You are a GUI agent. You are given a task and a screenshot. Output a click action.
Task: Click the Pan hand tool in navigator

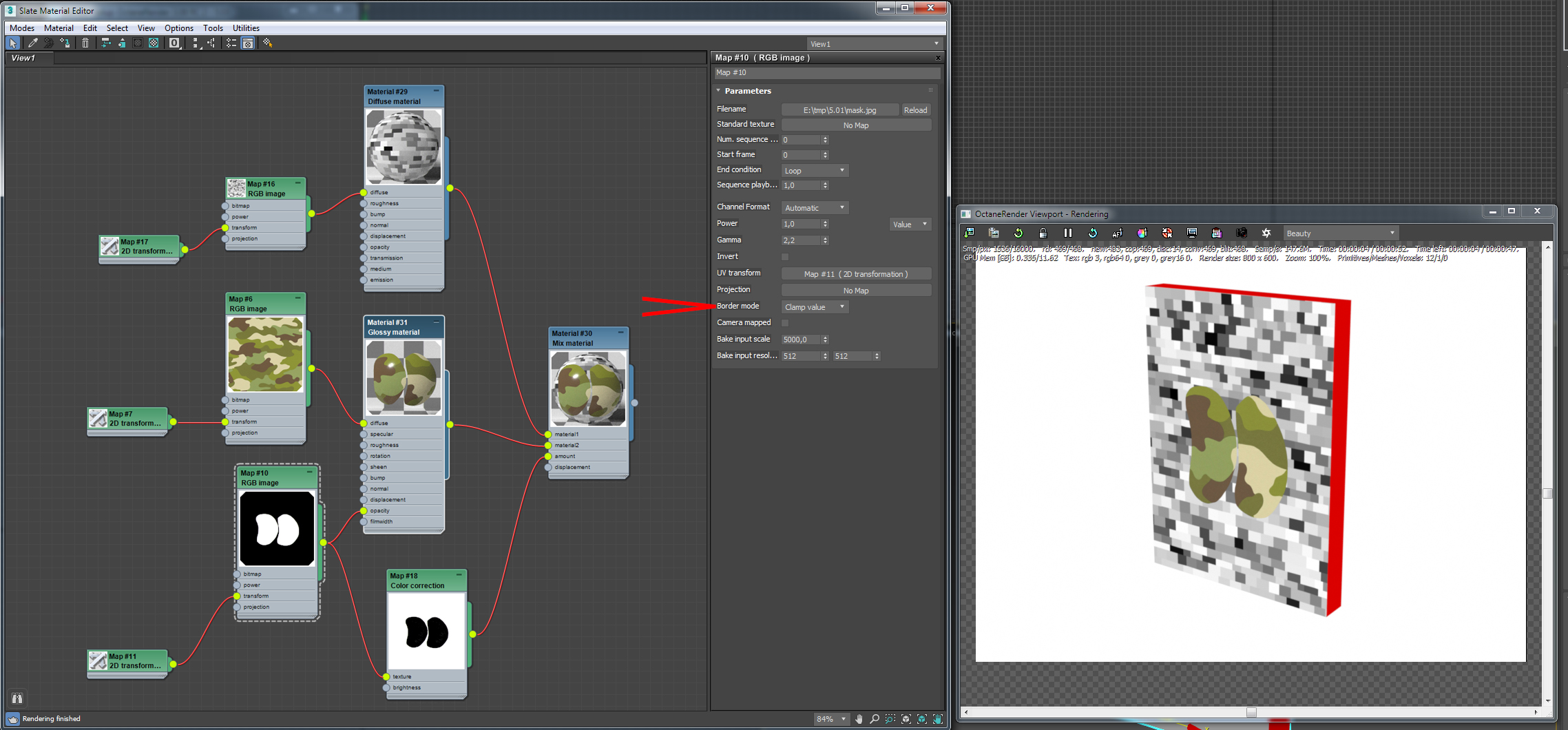click(x=859, y=719)
